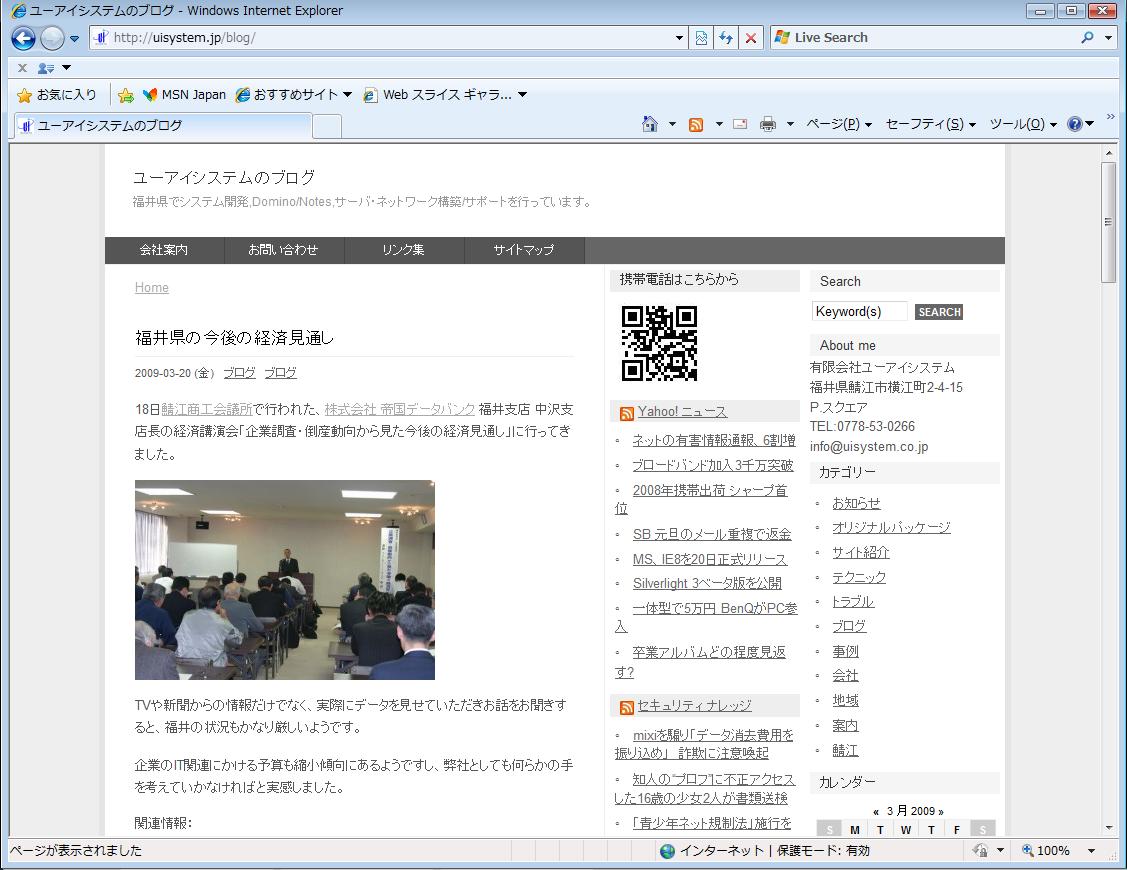The image size is (1127, 870).
Task: Click the messenger contact icon in toolbar
Action: point(46,68)
